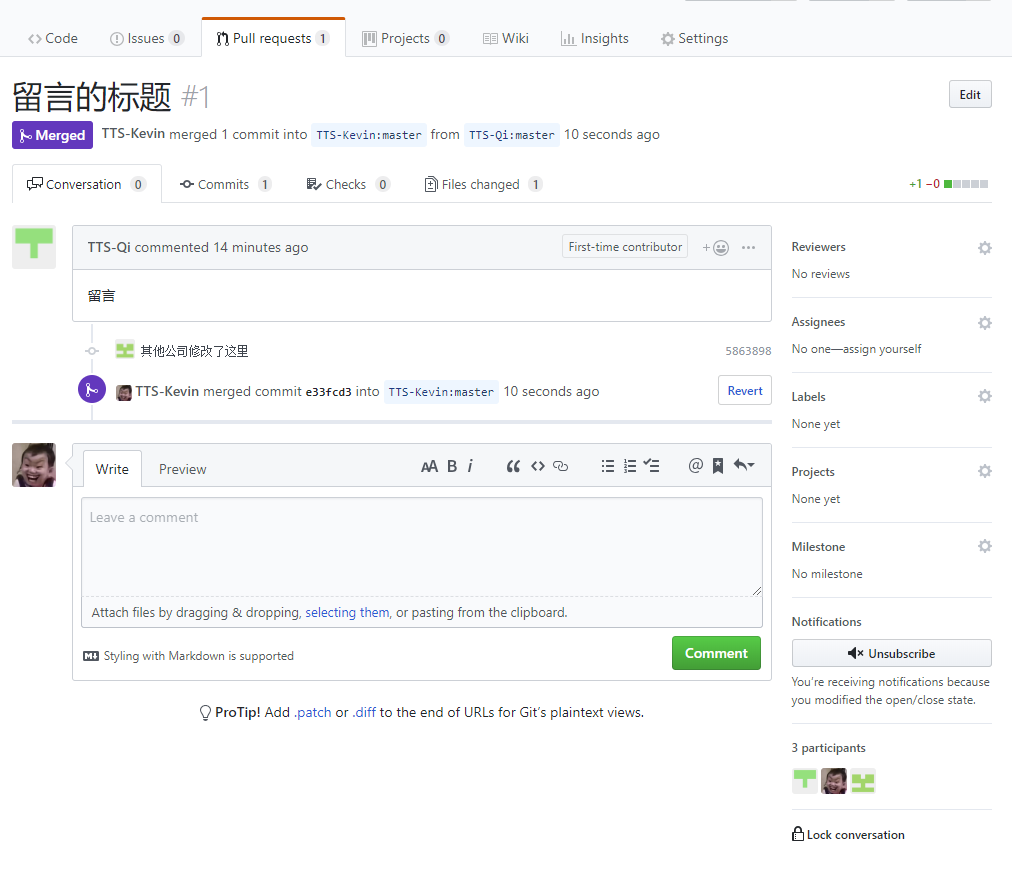This screenshot has width=1012, height=875.
Task: Open the Wiki tab
Action: (x=505, y=39)
